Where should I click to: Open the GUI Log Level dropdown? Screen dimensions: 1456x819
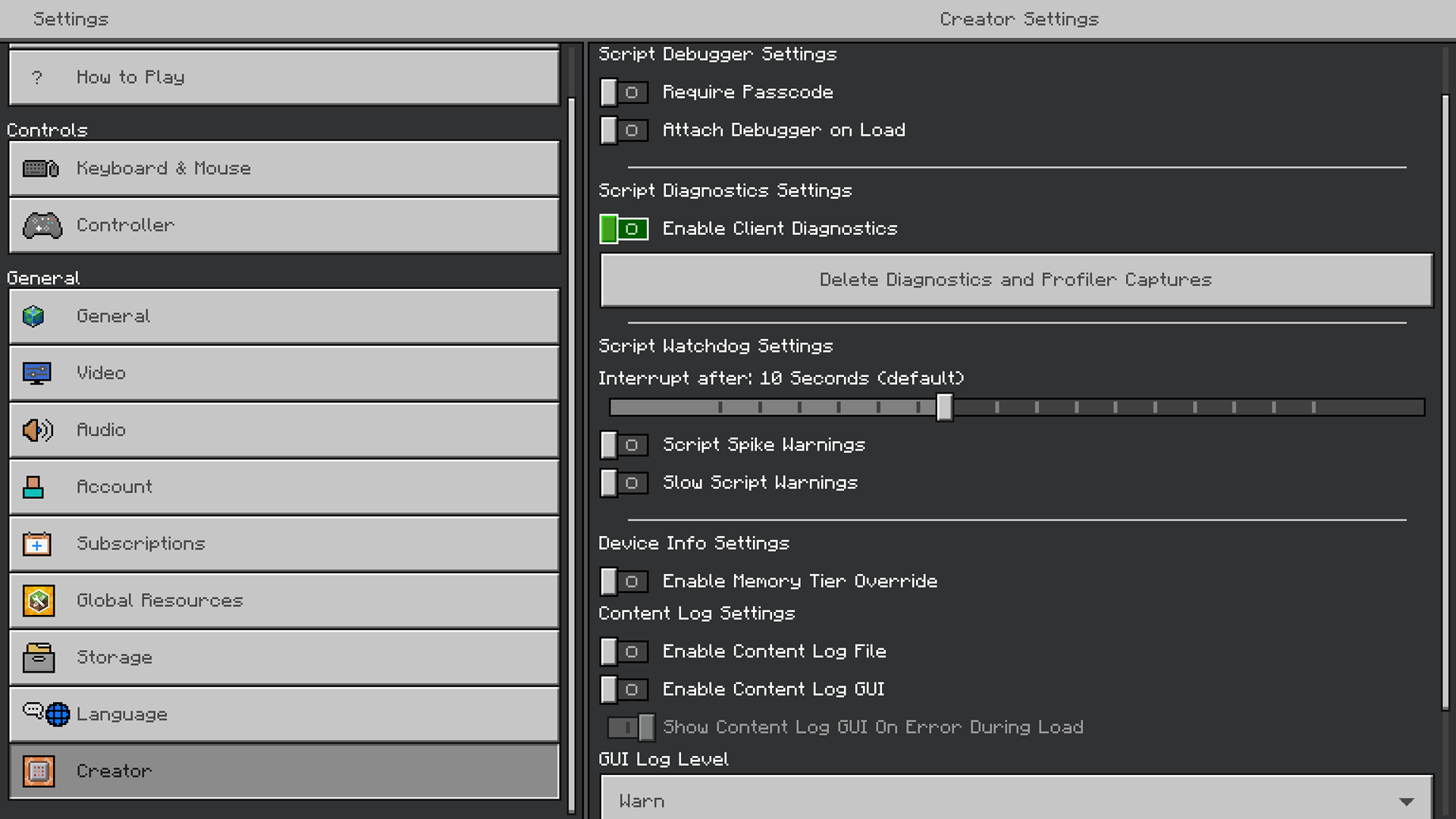1016,800
